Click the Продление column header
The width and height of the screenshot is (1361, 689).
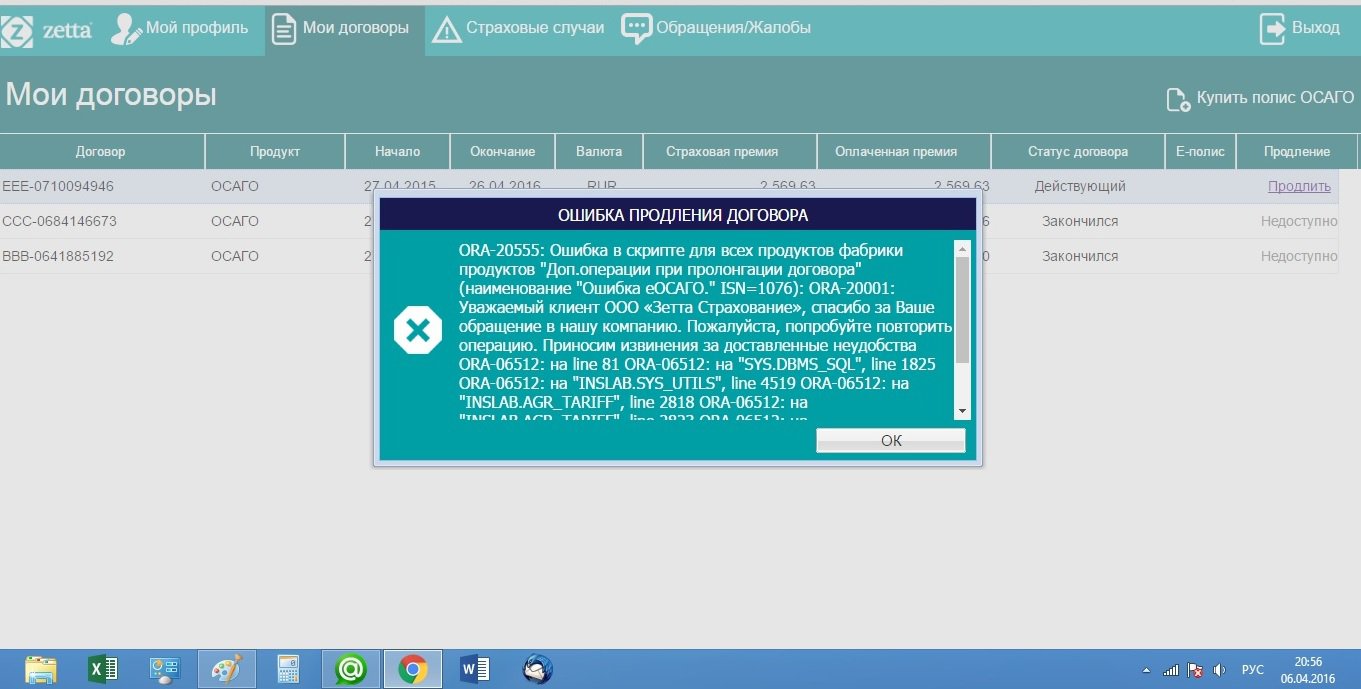pos(1296,152)
